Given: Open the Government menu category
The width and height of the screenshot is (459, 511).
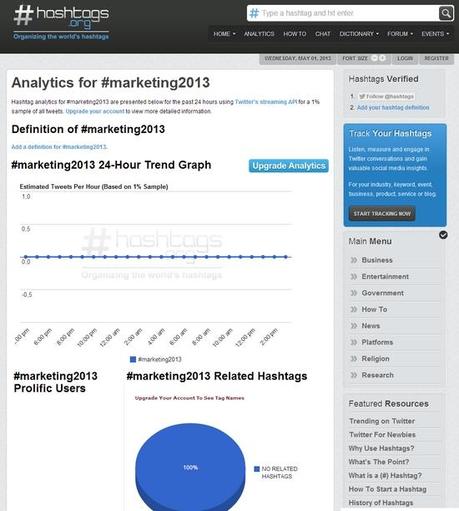Looking at the screenshot, I should click(383, 293).
